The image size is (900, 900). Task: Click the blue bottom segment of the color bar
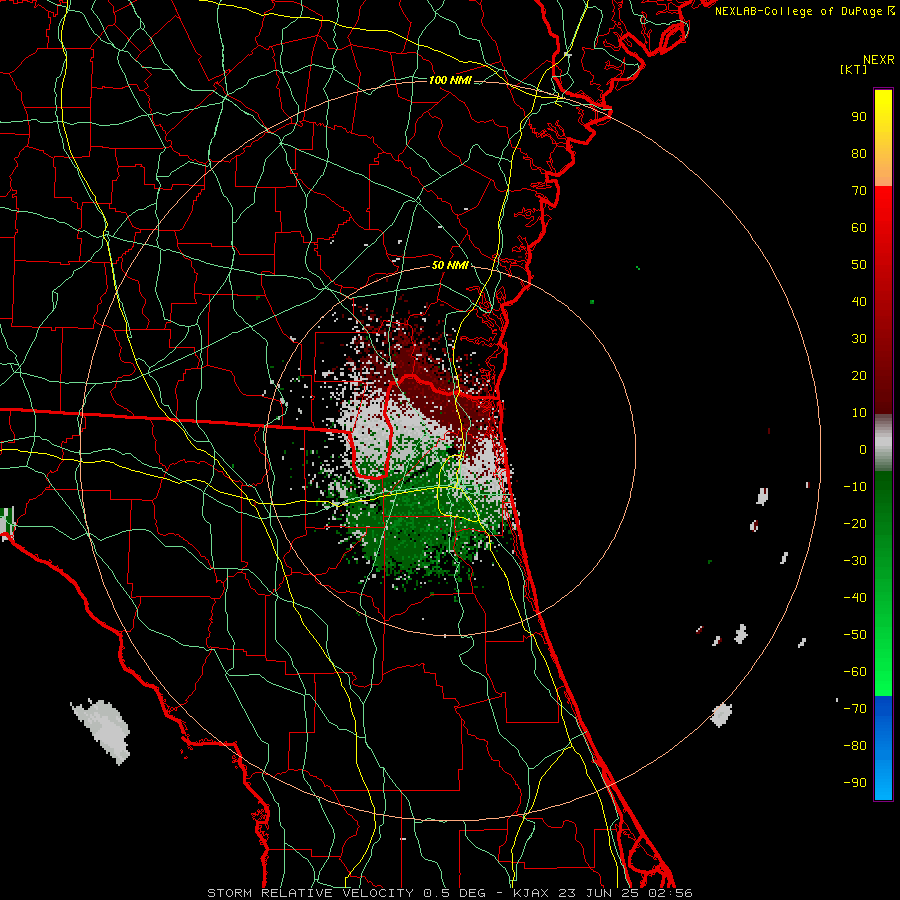coord(883,748)
